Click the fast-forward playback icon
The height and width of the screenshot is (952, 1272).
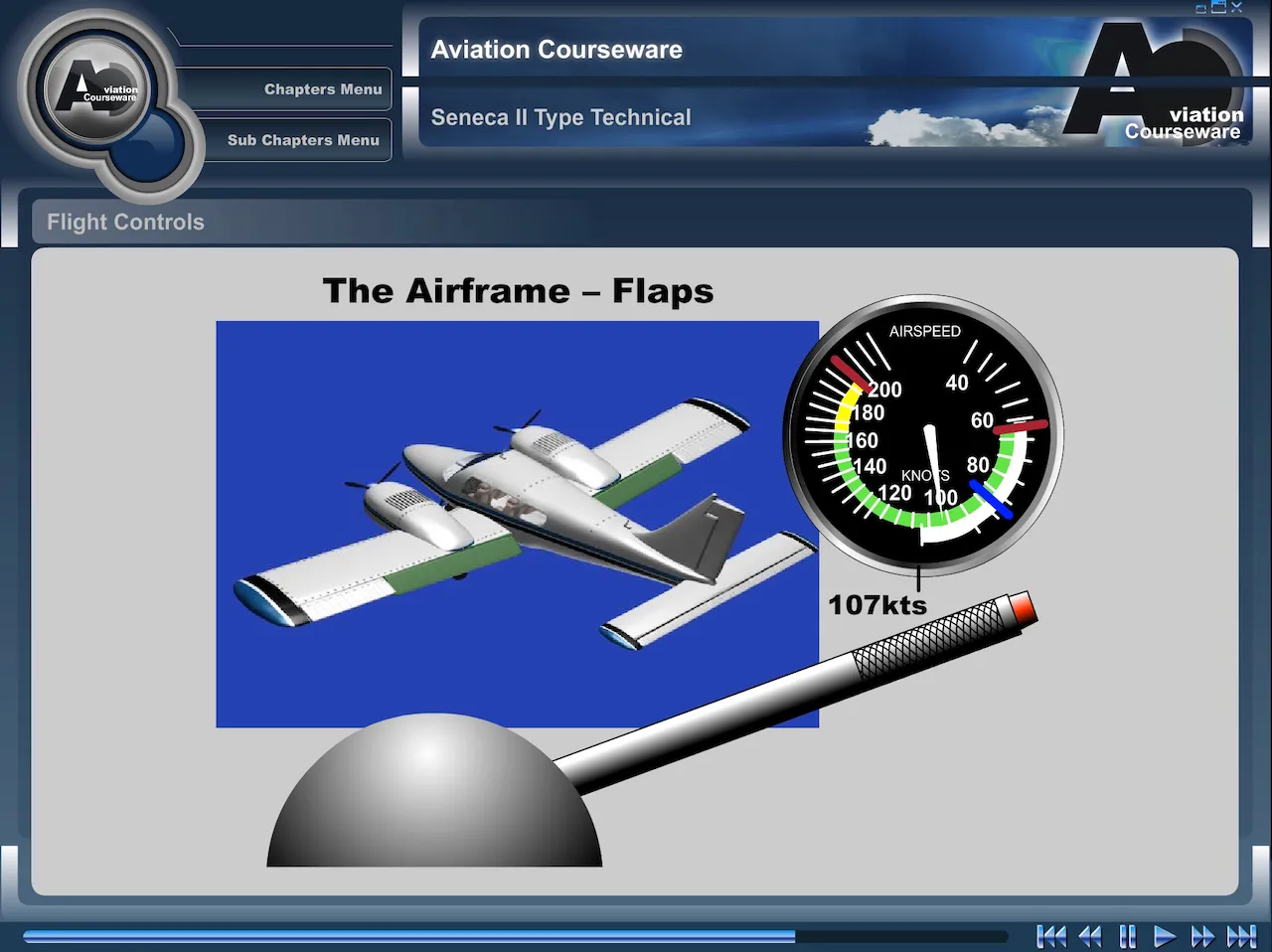pos(1202,935)
